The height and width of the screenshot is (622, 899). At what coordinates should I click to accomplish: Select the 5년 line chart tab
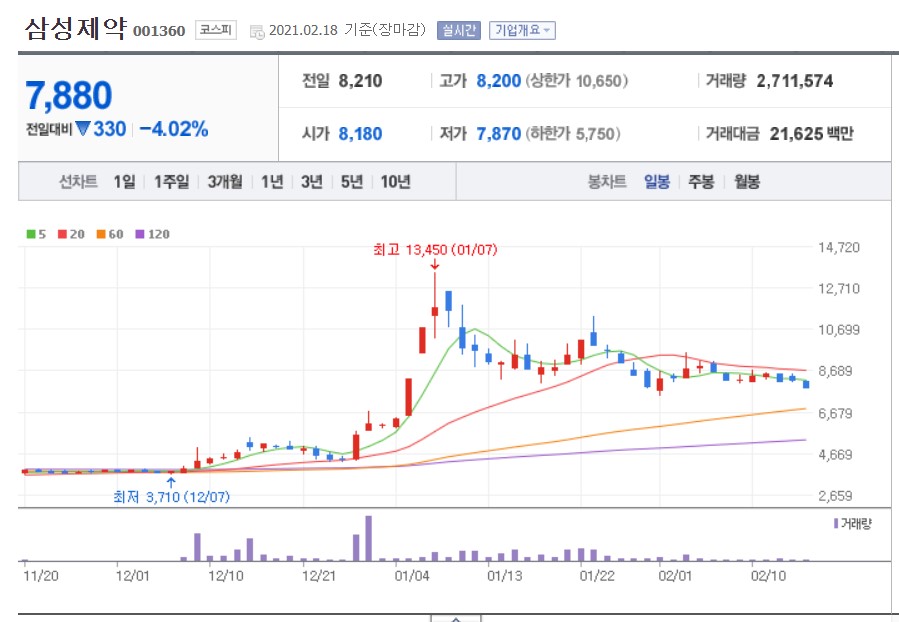352,182
